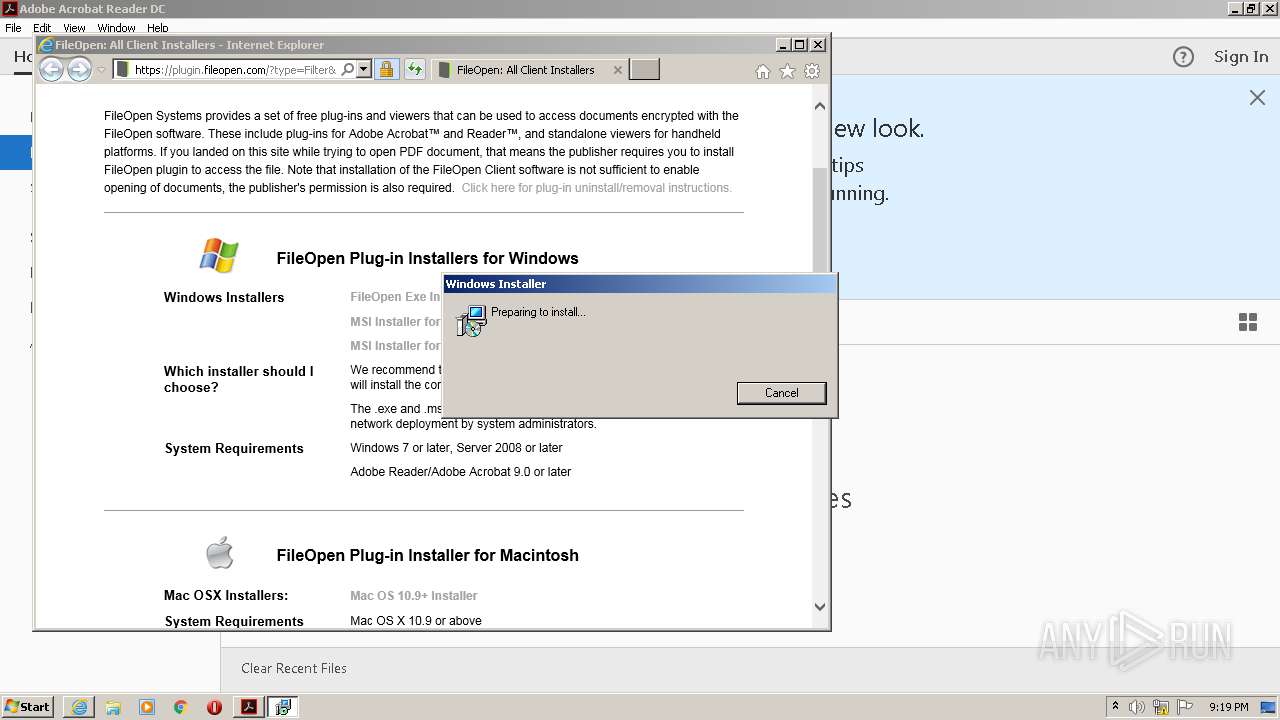
Task: Open the Mac OS 10.9+ Installer link
Action: coord(414,596)
